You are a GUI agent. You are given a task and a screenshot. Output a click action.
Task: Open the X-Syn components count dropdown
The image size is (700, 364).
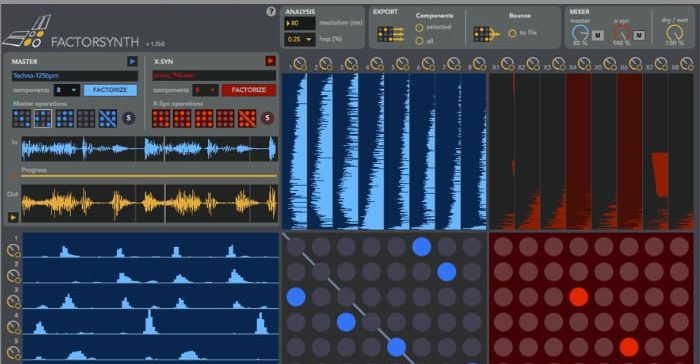(205, 90)
